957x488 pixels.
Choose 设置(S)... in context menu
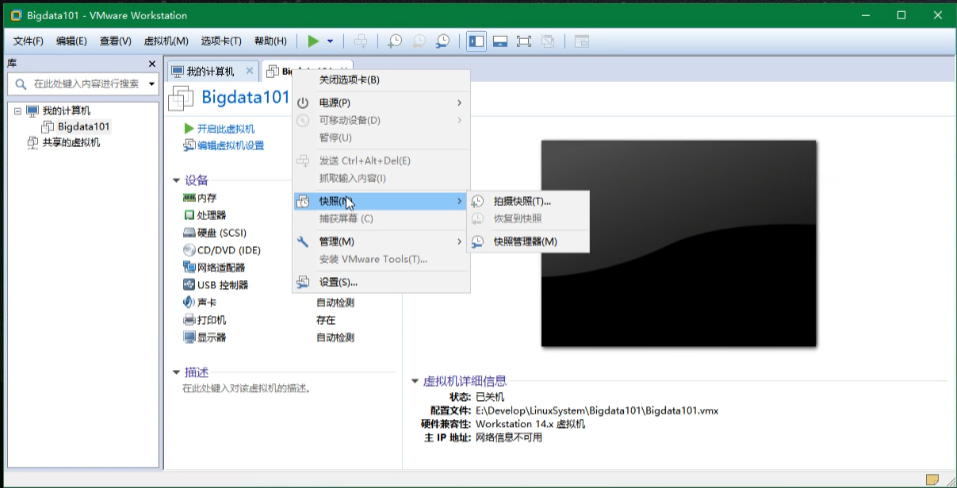381,282
